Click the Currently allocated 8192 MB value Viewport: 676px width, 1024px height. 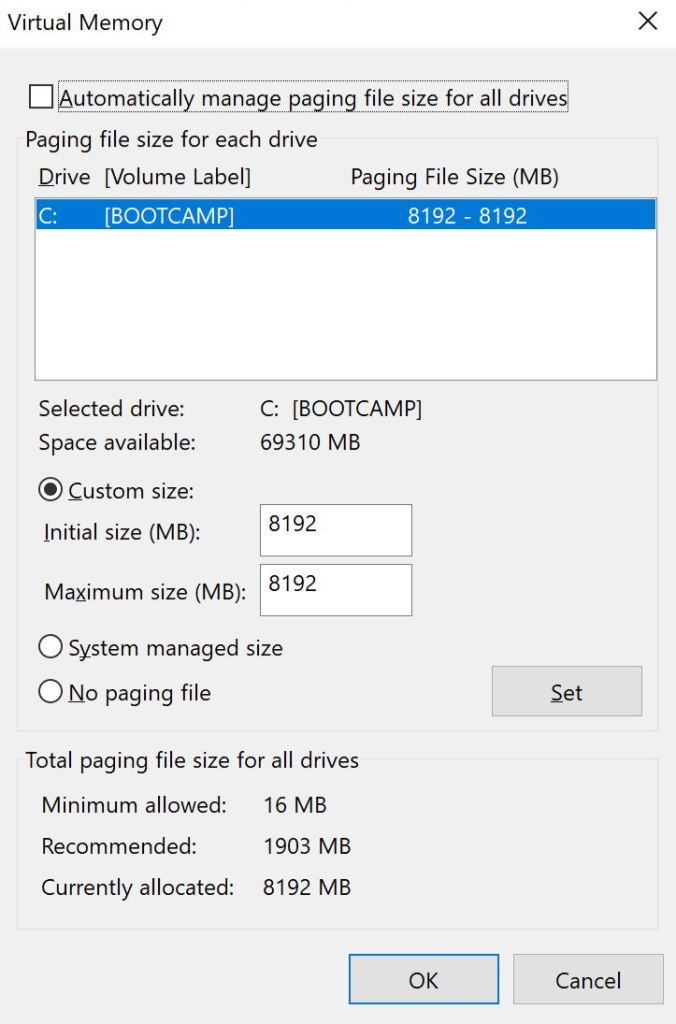click(307, 887)
